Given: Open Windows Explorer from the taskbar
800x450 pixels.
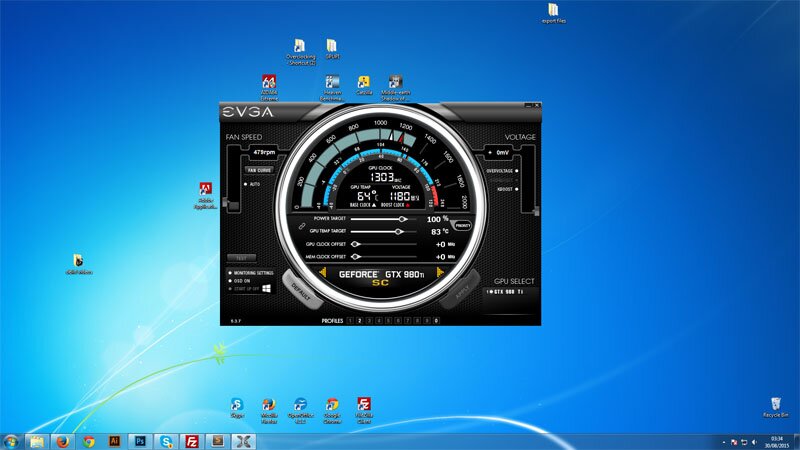Looking at the screenshot, I should [37, 441].
